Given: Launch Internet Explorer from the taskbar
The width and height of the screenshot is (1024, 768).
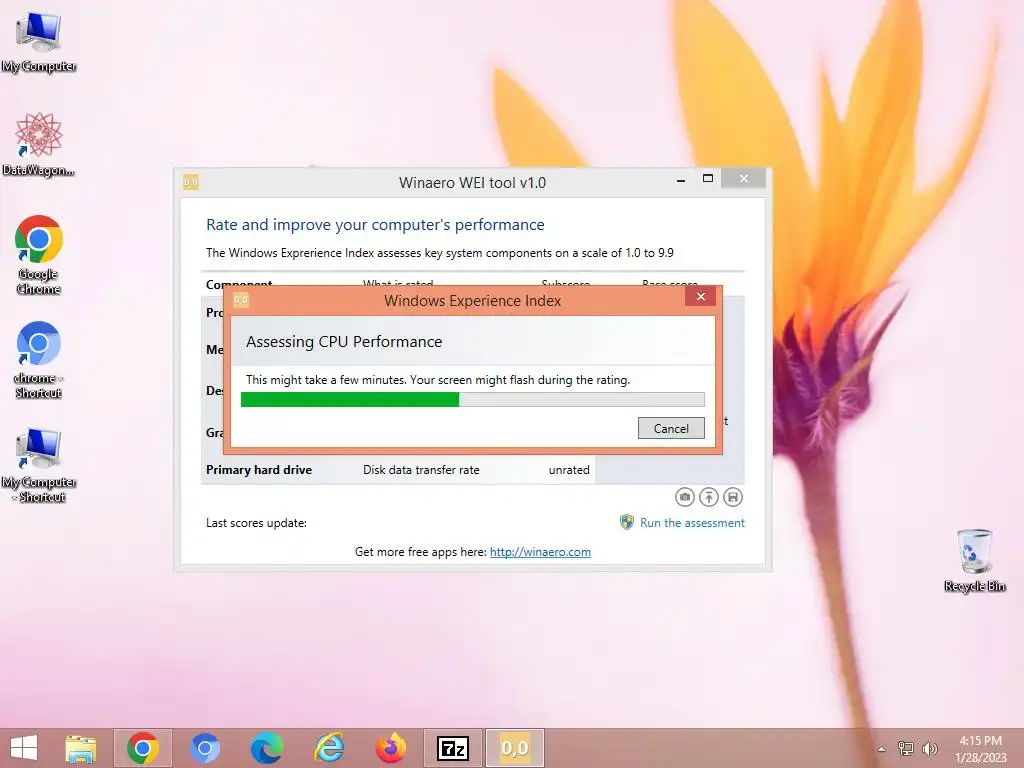Looking at the screenshot, I should [328, 748].
